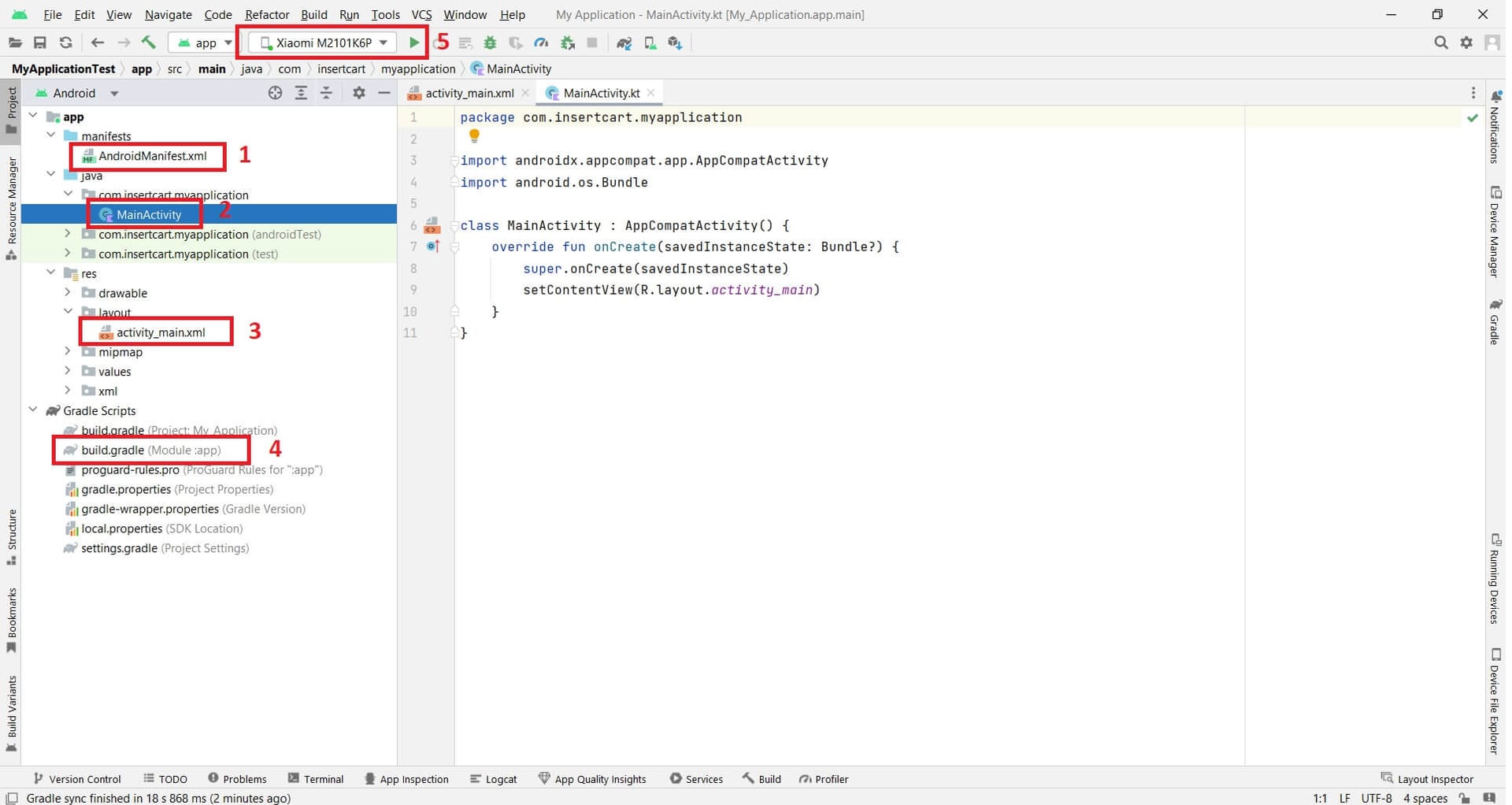Click the Select Opened File target icon
Screen dimensions: 1512x805
click(275, 93)
